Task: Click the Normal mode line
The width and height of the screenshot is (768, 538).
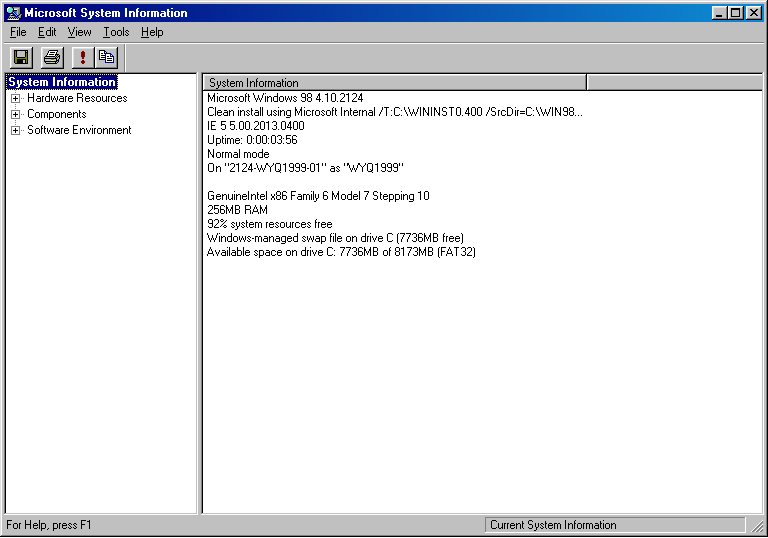Action: pos(238,154)
